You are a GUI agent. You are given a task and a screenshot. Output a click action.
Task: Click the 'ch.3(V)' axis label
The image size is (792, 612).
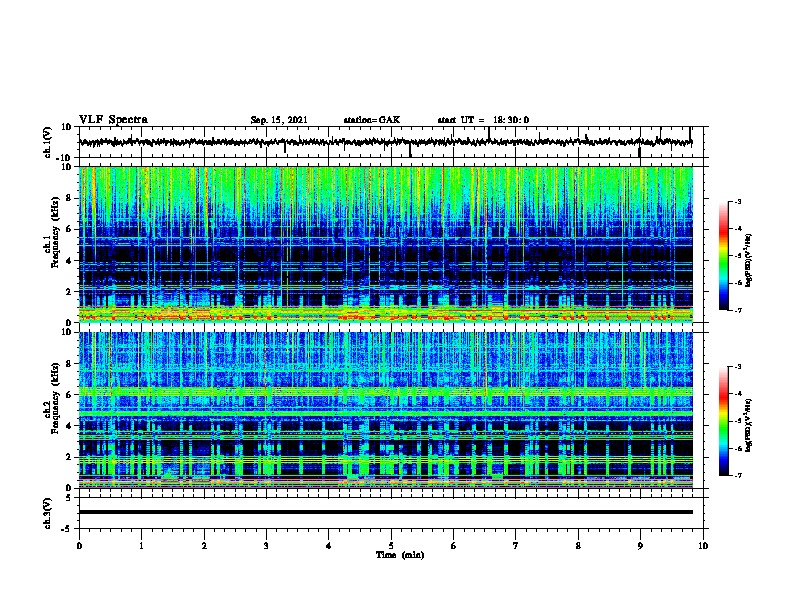tap(48, 513)
